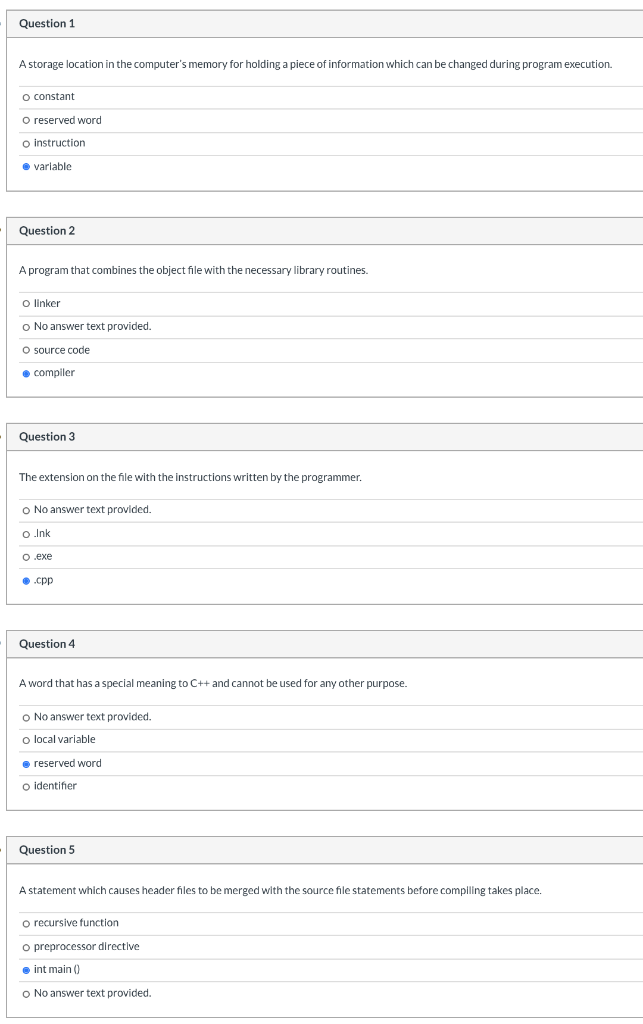This screenshot has width=643, height=1024.
Task: Click the 'combines the object file' question text
Action: [x=193, y=270]
